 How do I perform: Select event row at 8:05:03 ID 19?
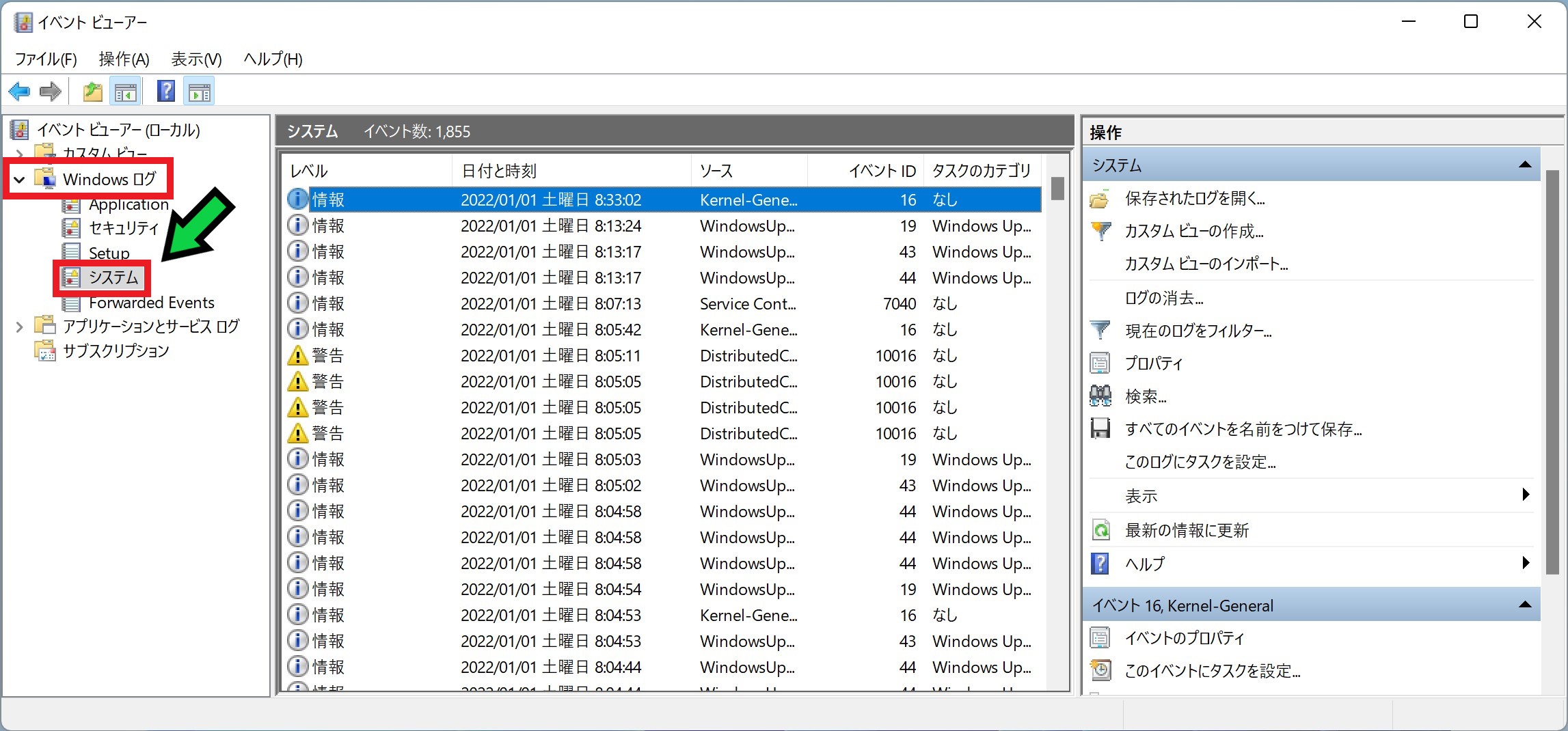663,460
